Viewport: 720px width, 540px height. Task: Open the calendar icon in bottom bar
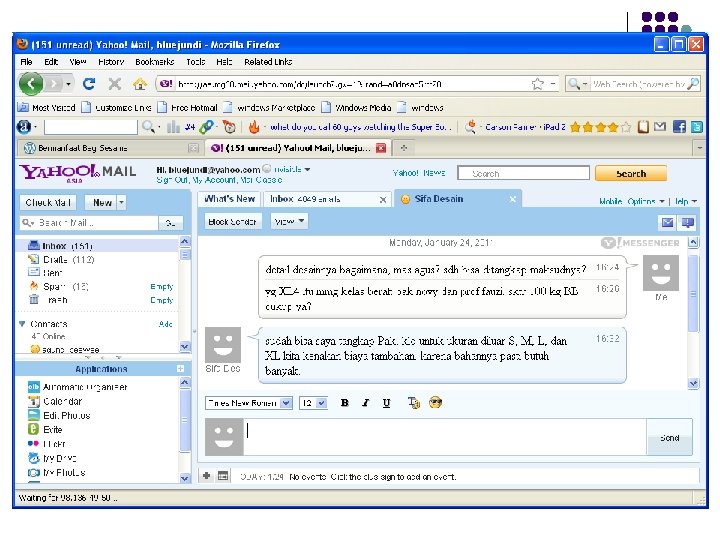coord(223,476)
